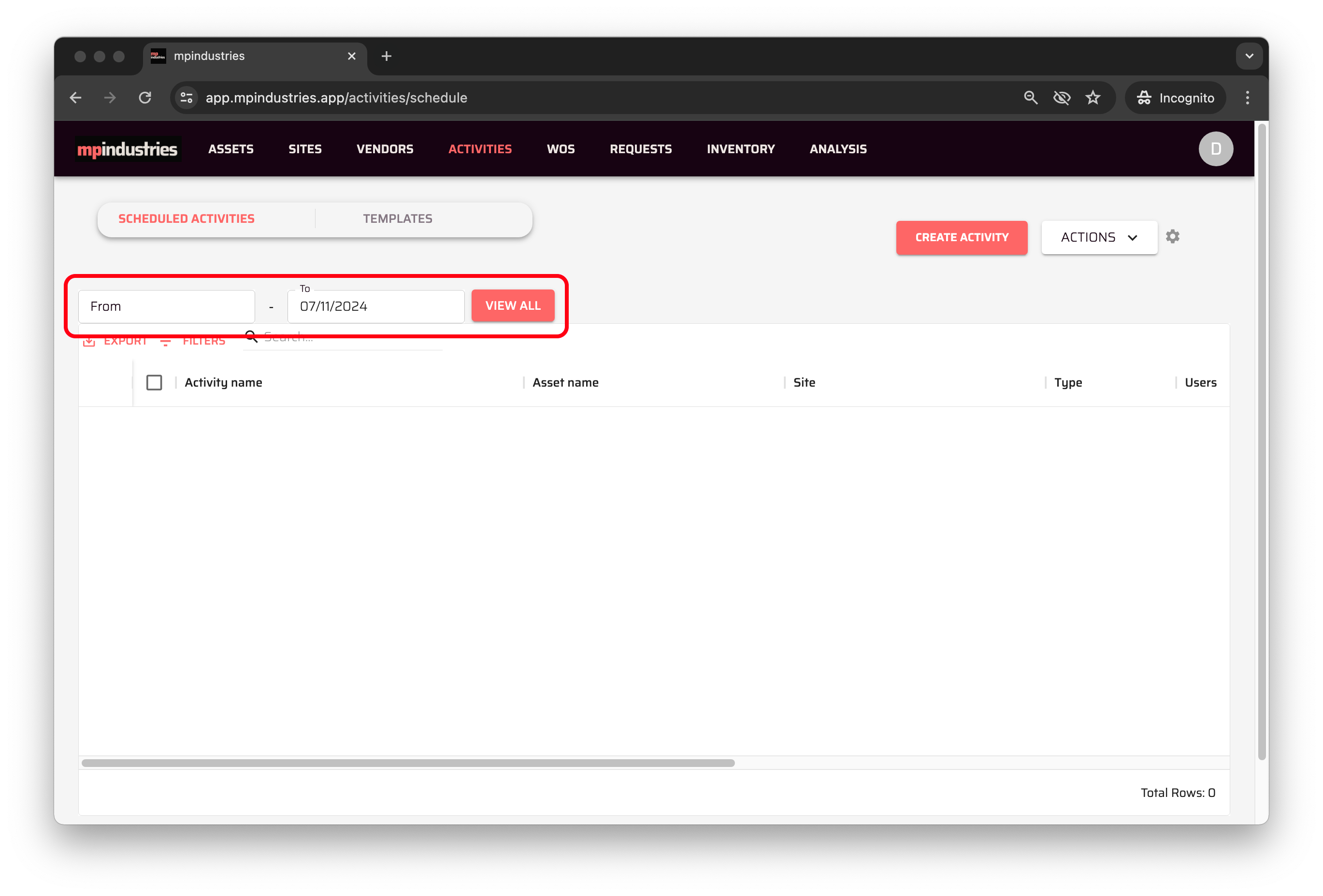Image resolution: width=1323 pixels, height=896 pixels.
Task: Click the From date field
Action: click(166, 306)
